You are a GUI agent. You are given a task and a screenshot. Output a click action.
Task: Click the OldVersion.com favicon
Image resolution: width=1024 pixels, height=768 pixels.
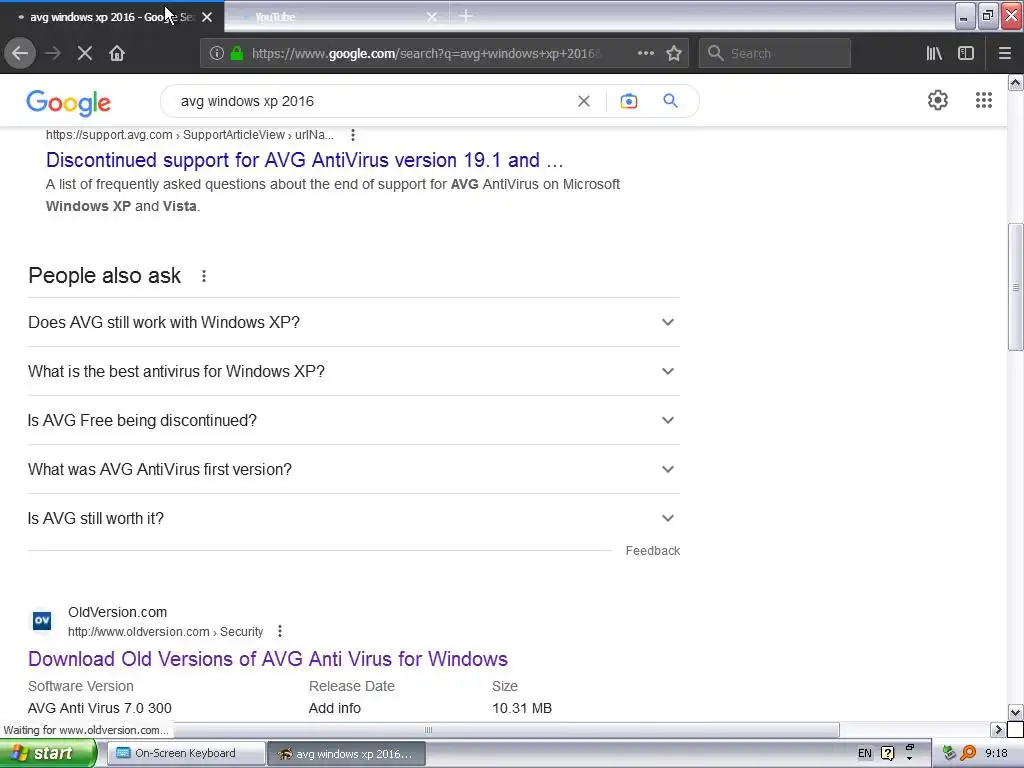pyautogui.click(x=42, y=620)
